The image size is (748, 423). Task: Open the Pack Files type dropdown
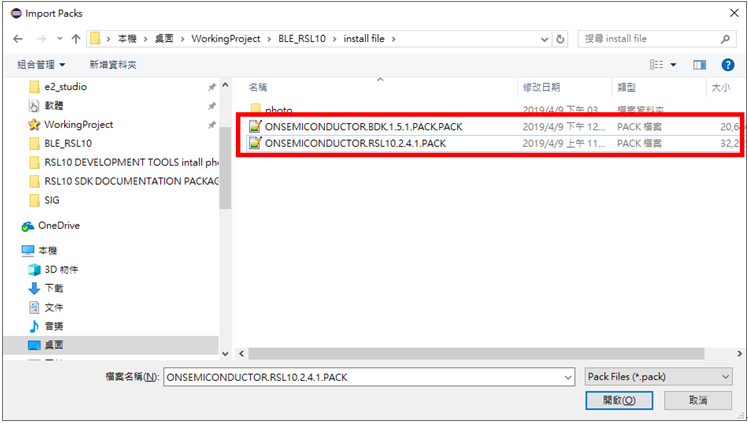click(658, 377)
